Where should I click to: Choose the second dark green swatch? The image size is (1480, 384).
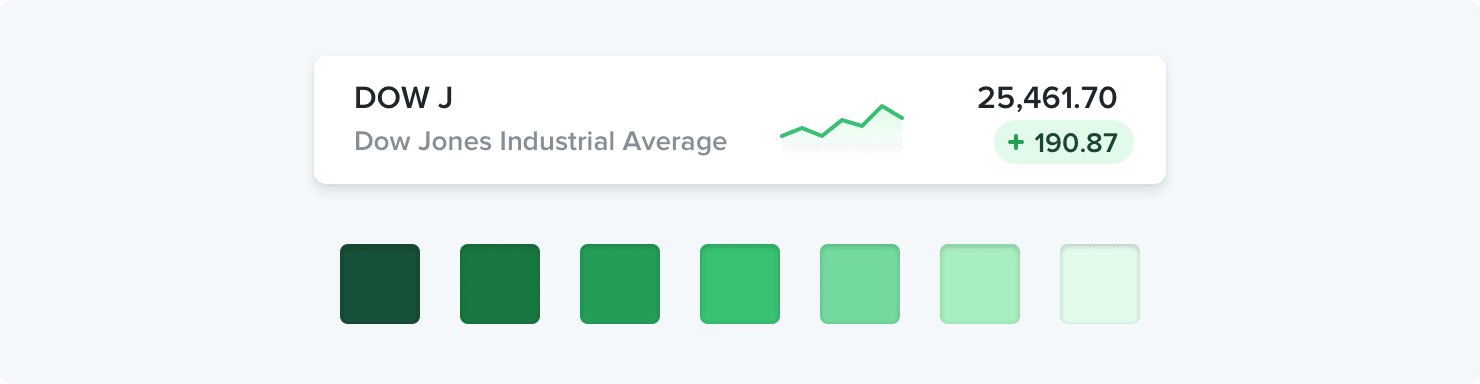point(500,284)
